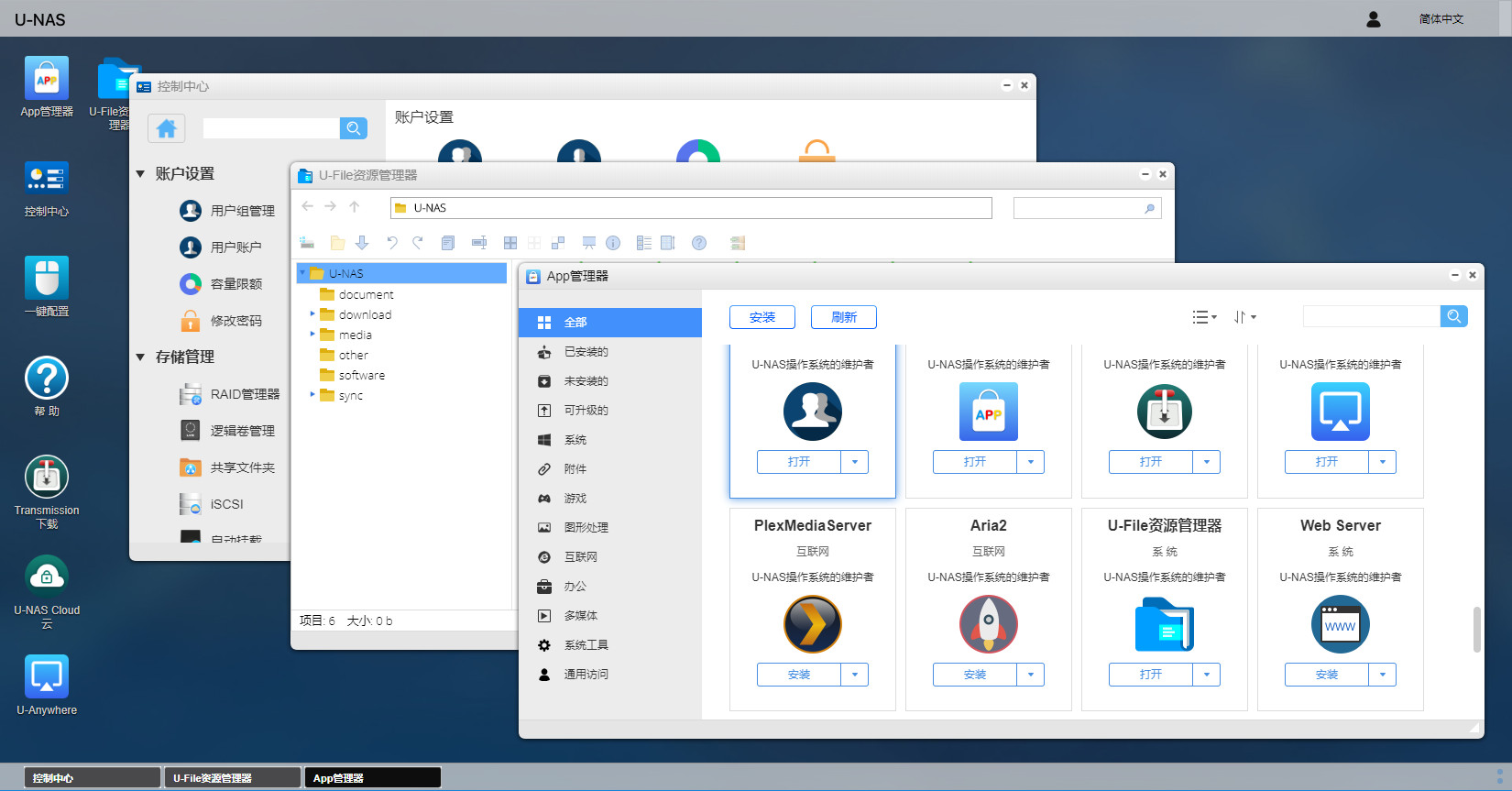Click the home icon in 控制中心 window
1512x791 pixels.
[x=167, y=128]
